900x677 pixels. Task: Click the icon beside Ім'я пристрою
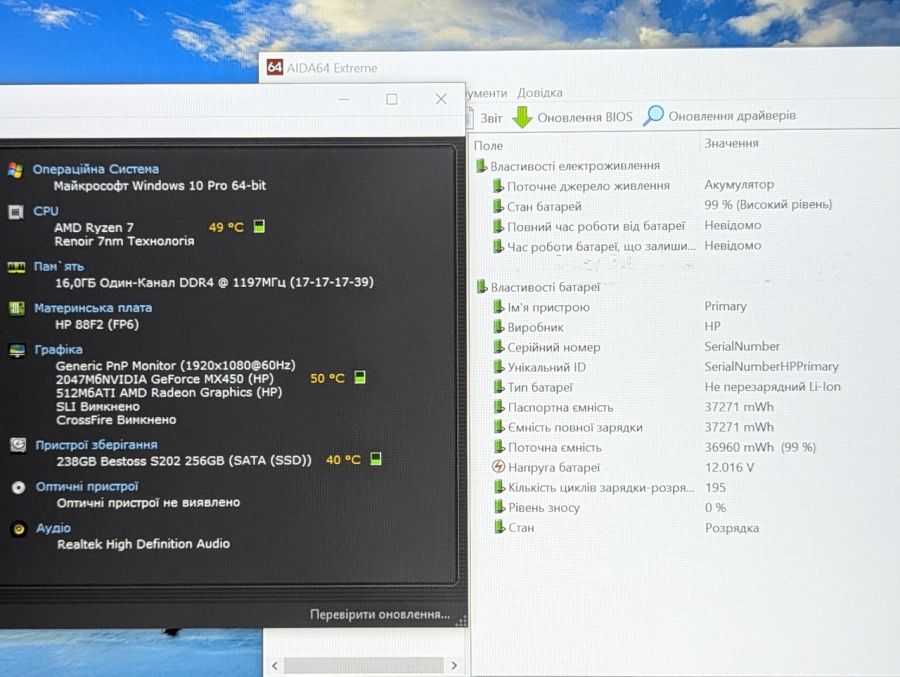click(498, 307)
